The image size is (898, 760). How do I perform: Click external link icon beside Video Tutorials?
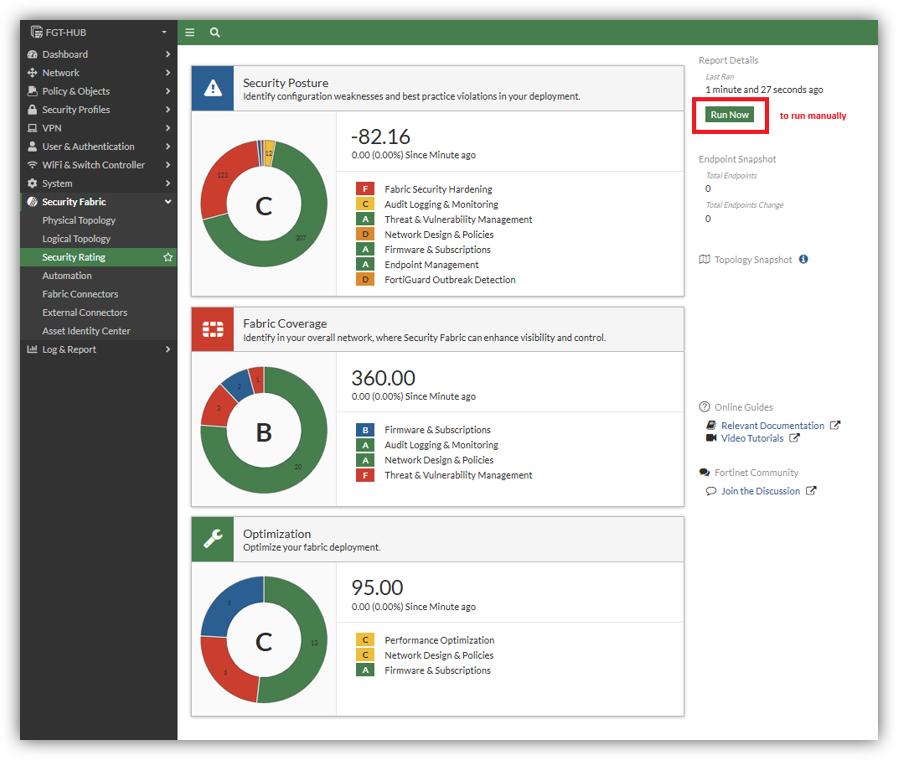(794, 438)
